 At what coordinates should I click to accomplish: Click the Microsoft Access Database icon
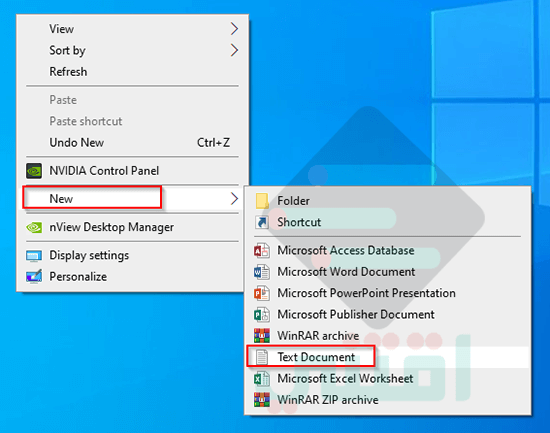[x=262, y=251]
